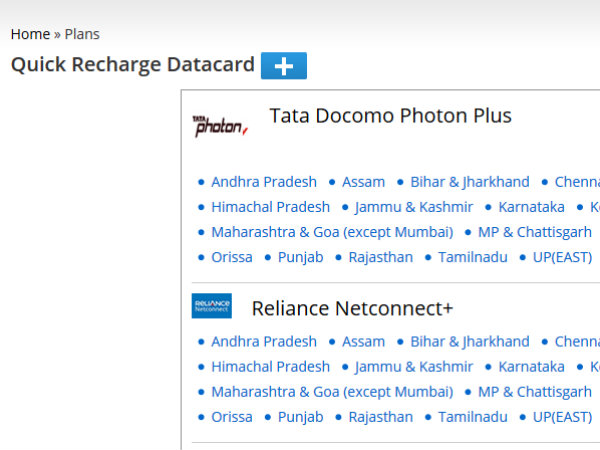This screenshot has width=600, height=450.
Task: Open Bihar & Jharkhand under Tata Docomo
Action: point(470,182)
